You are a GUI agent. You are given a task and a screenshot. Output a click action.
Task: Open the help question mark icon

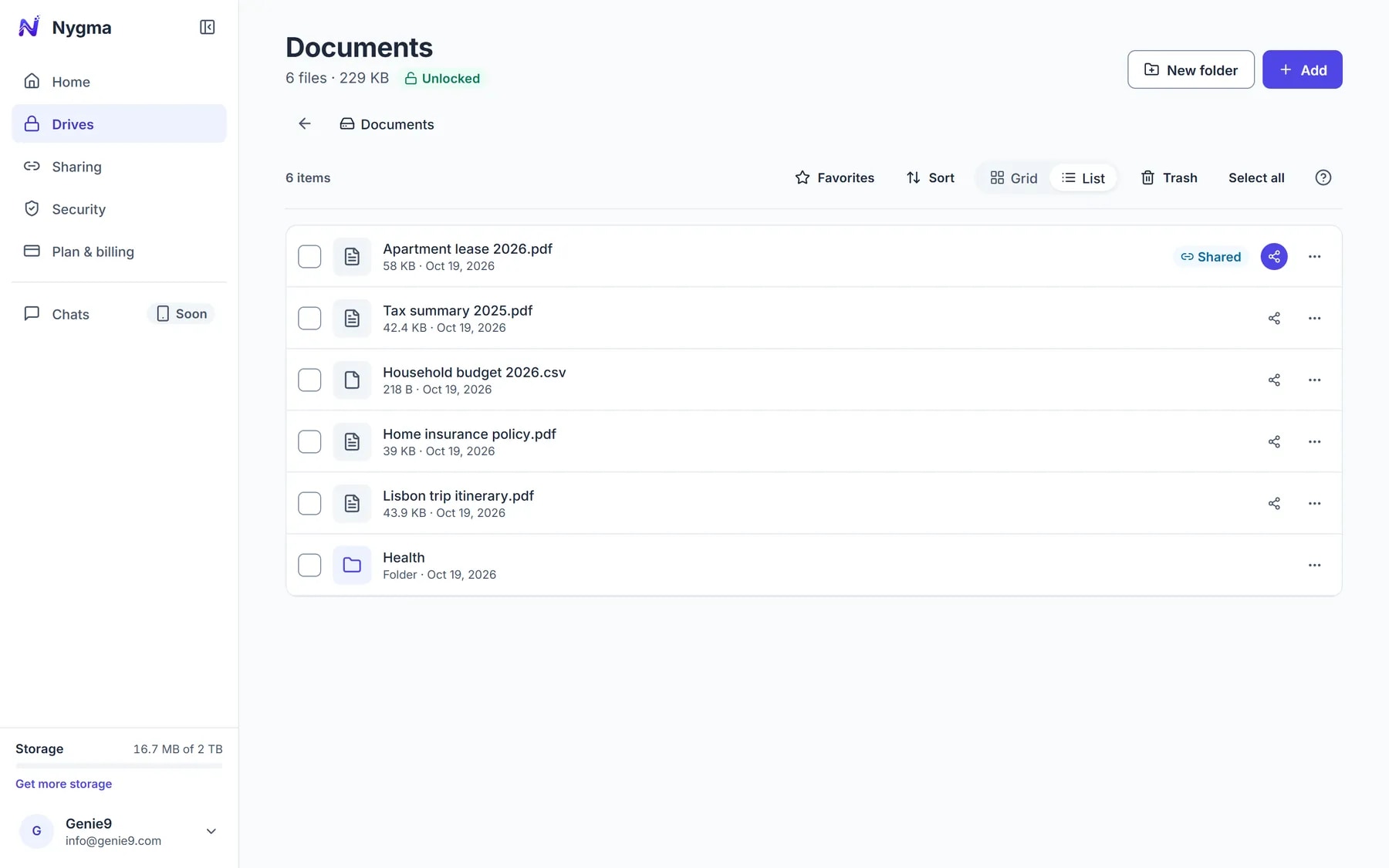(x=1323, y=177)
